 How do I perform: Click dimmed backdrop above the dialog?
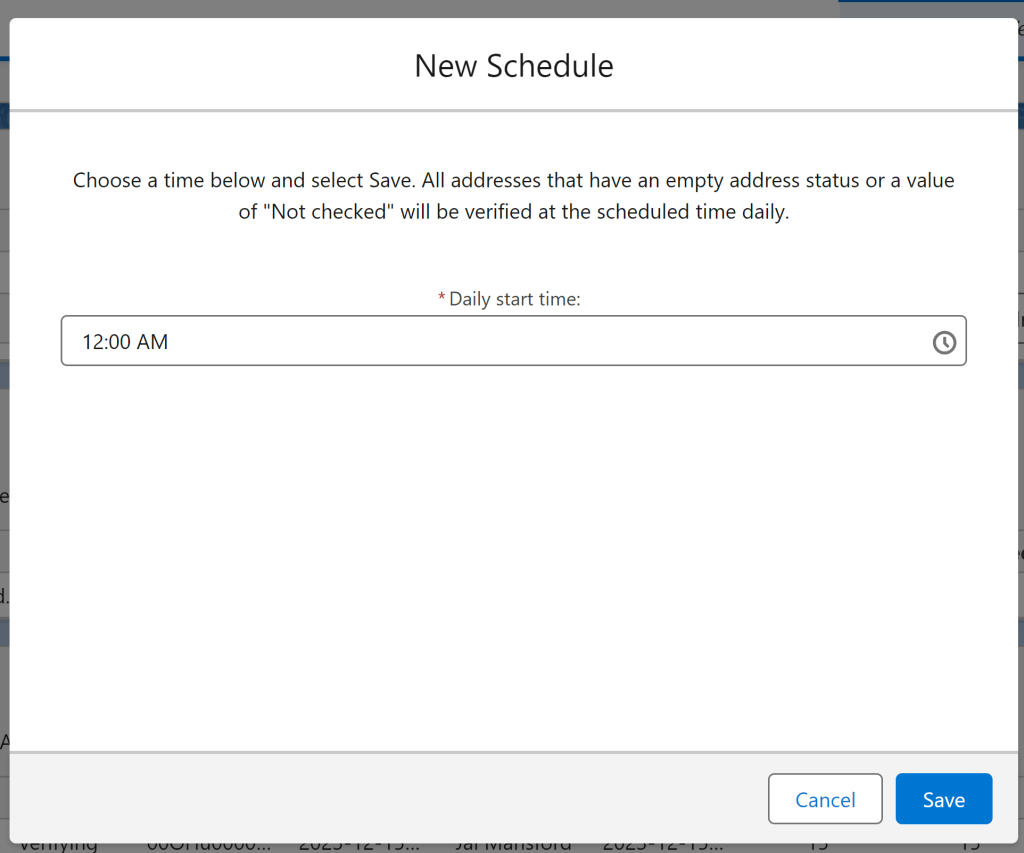point(400,8)
